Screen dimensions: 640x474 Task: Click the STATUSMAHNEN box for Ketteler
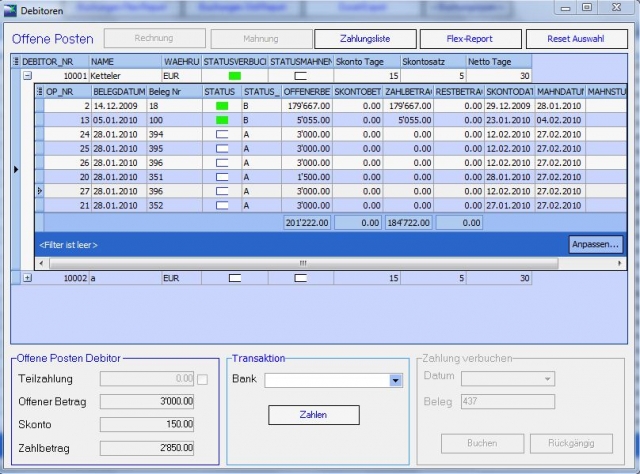point(300,75)
